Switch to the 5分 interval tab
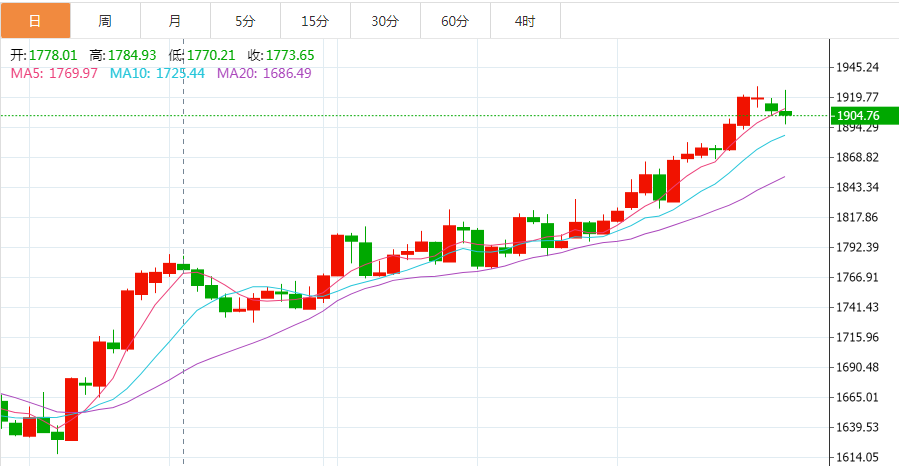 tap(245, 21)
